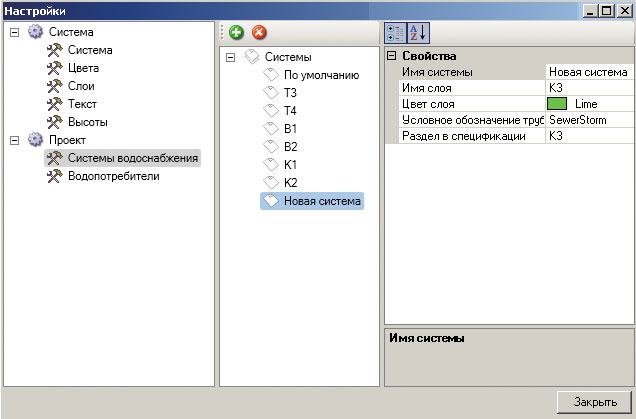The height and width of the screenshot is (419, 636).
Task: Click tools icon next to Цвета
Action: tap(54, 68)
